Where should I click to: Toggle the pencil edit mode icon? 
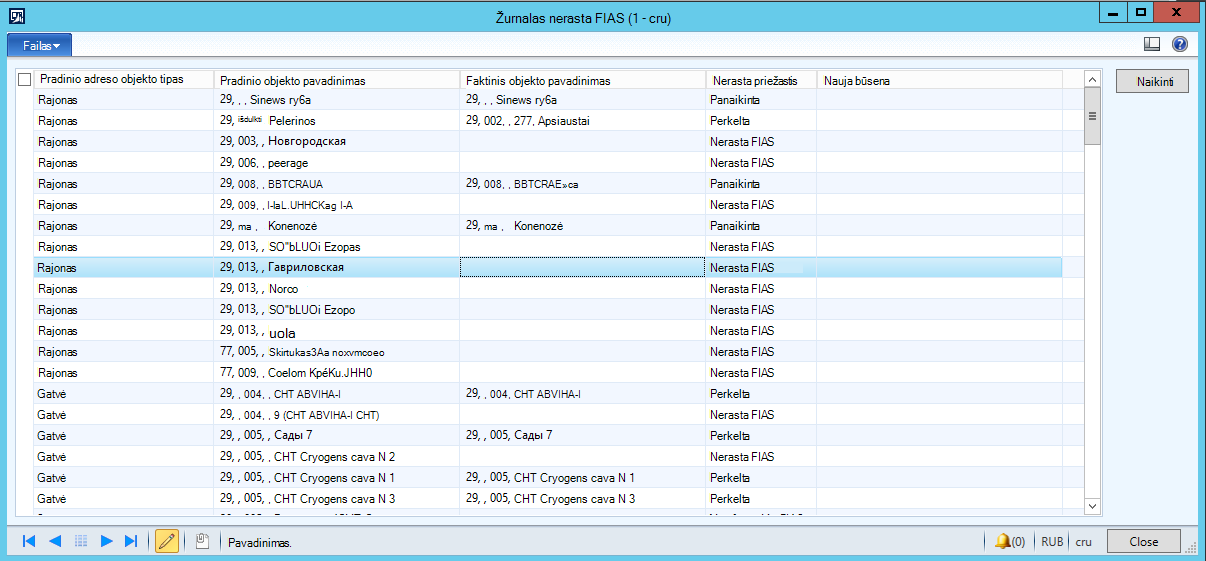167,541
